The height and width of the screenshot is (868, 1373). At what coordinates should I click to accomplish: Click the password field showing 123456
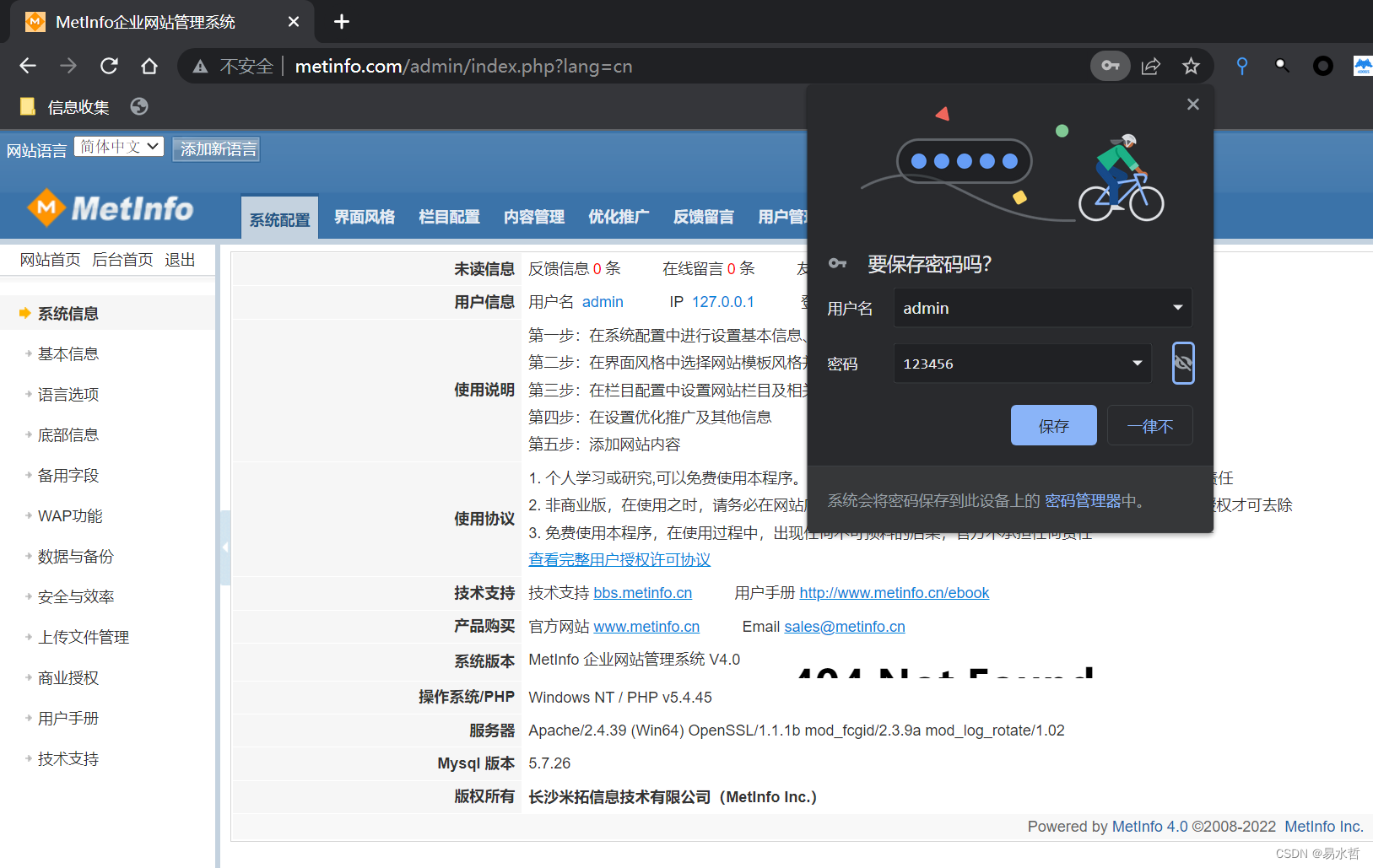pyautogui.click(x=1023, y=364)
